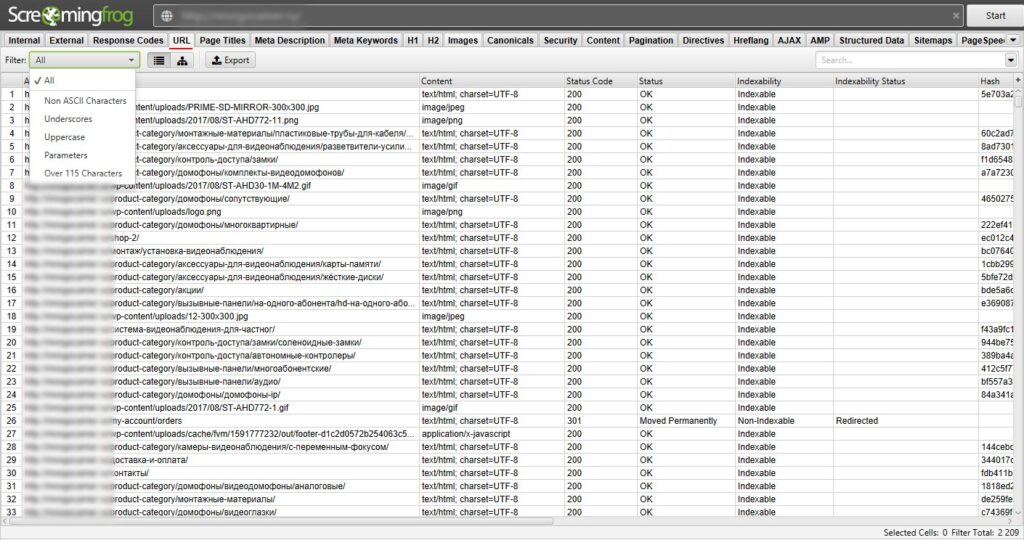Click the globe icon in URL bar
Viewport: 1024px width, 540px height.
[166, 16]
